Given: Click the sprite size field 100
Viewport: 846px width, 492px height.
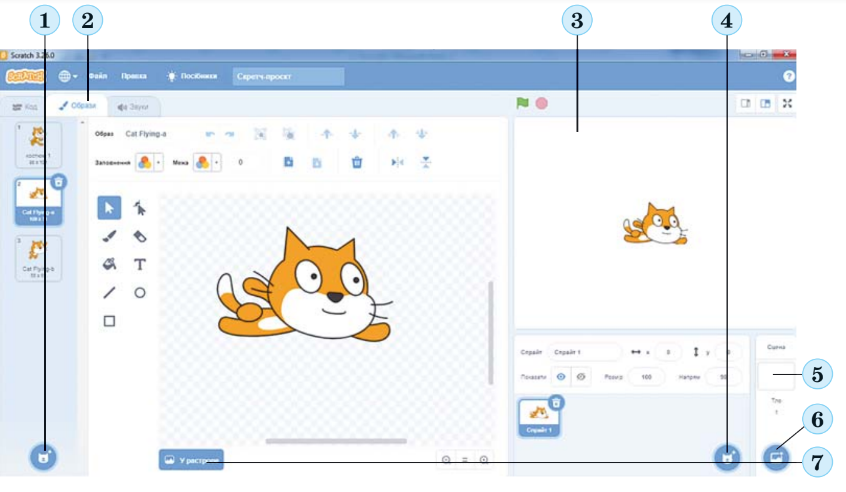Looking at the screenshot, I should [x=646, y=377].
